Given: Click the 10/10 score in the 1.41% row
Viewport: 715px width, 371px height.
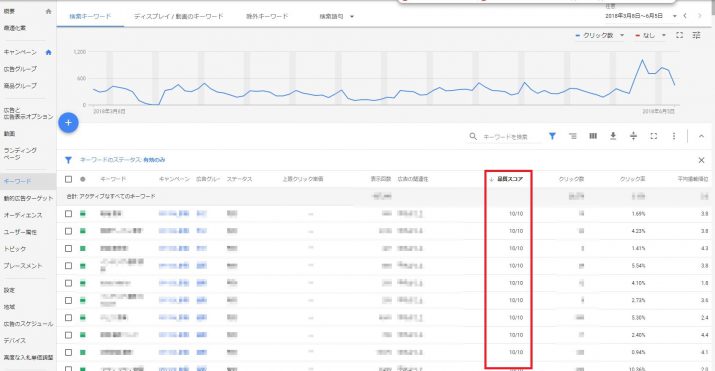Looking at the screenshot, I should click(516, 248).
